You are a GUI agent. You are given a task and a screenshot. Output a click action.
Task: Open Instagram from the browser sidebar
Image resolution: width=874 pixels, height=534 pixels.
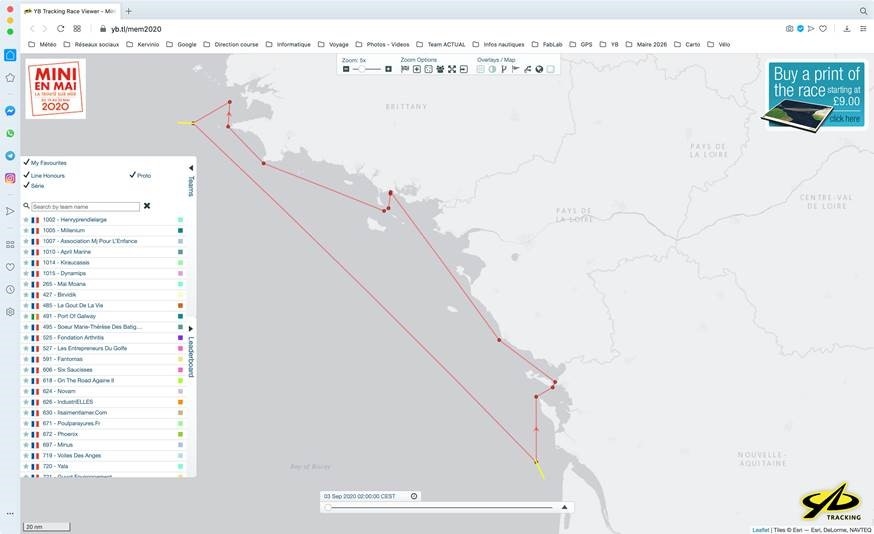pos(10,178)
